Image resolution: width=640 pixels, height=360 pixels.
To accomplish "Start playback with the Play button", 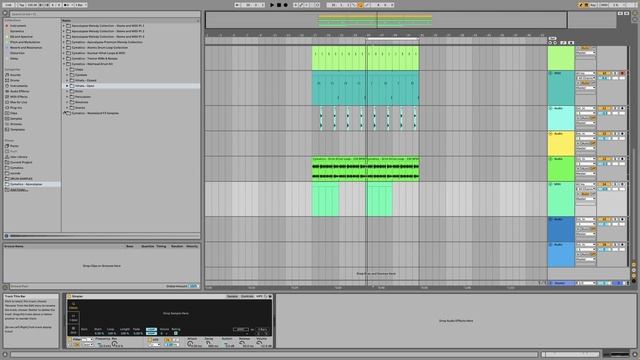I will point(272,5).
